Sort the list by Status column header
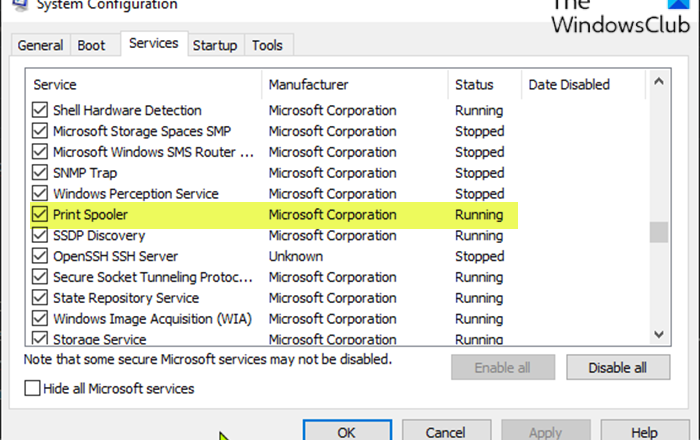 point(474,85)
